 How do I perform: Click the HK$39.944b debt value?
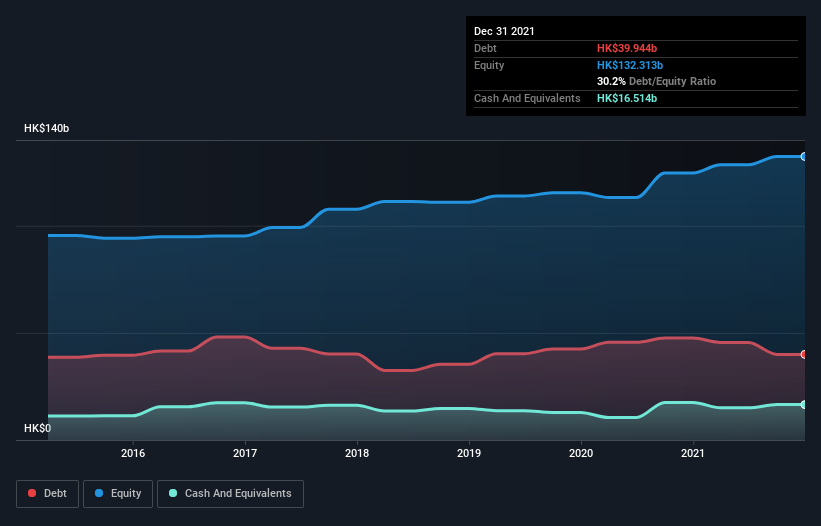click(627, 48)
